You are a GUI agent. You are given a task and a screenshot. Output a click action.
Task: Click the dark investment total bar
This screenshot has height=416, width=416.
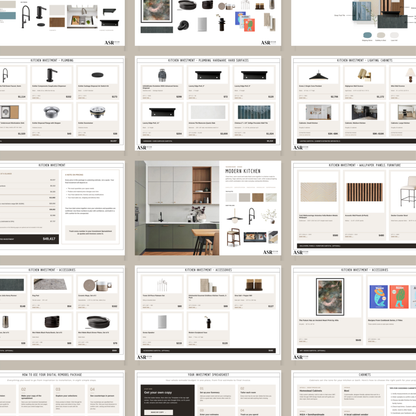tap(29, 239)
